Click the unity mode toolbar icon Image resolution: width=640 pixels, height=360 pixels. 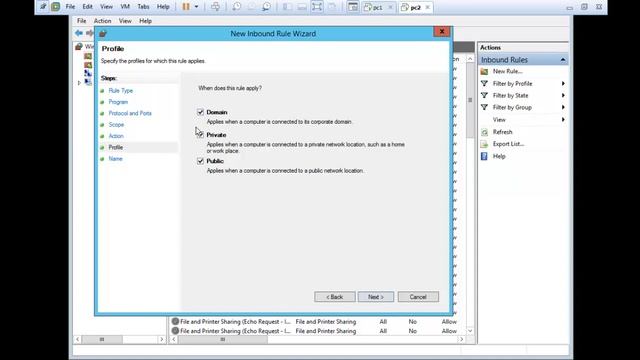pos(332,7)
